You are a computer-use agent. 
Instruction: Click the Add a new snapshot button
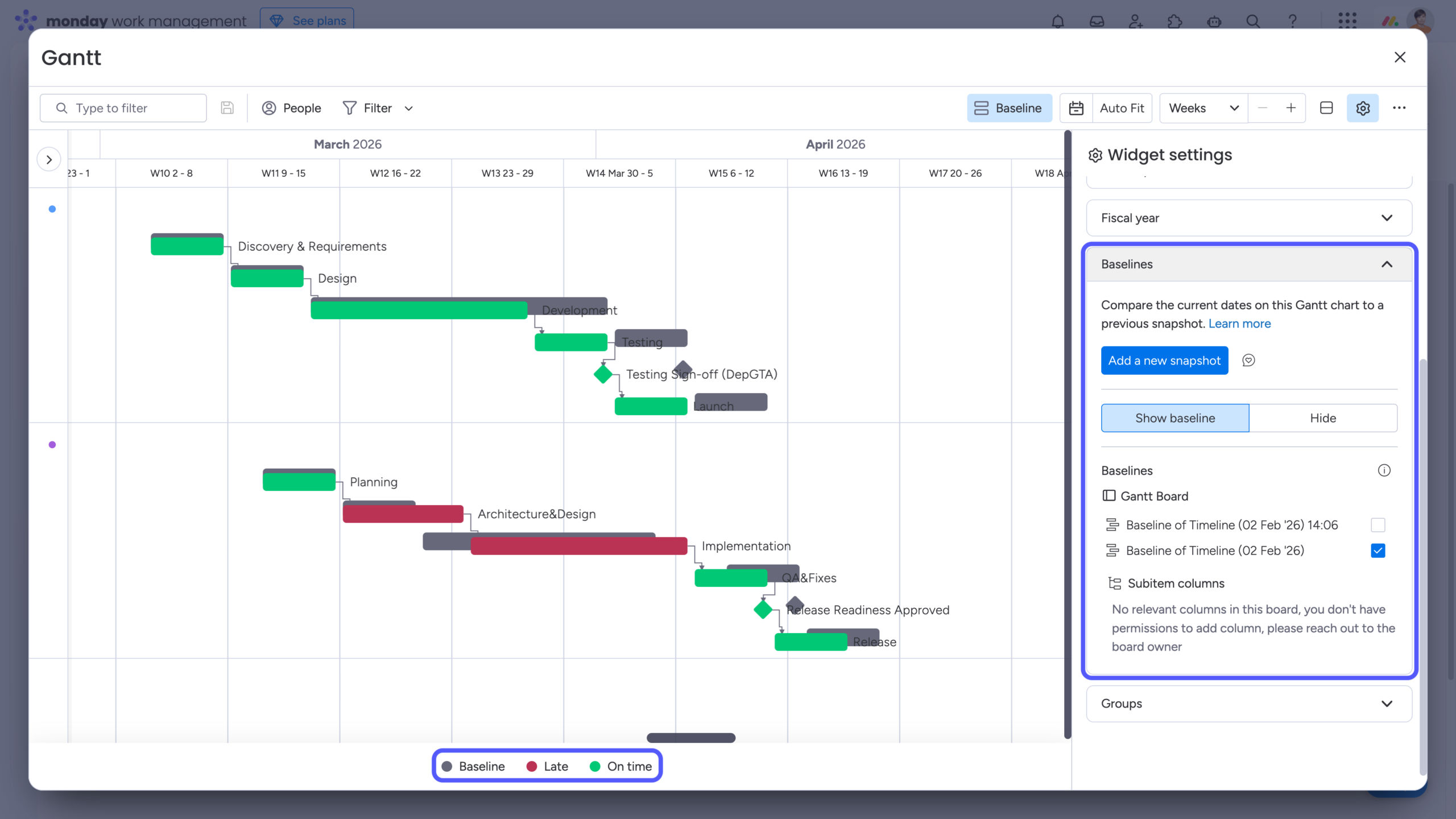pyautogui.click(x=1165, y=360)
